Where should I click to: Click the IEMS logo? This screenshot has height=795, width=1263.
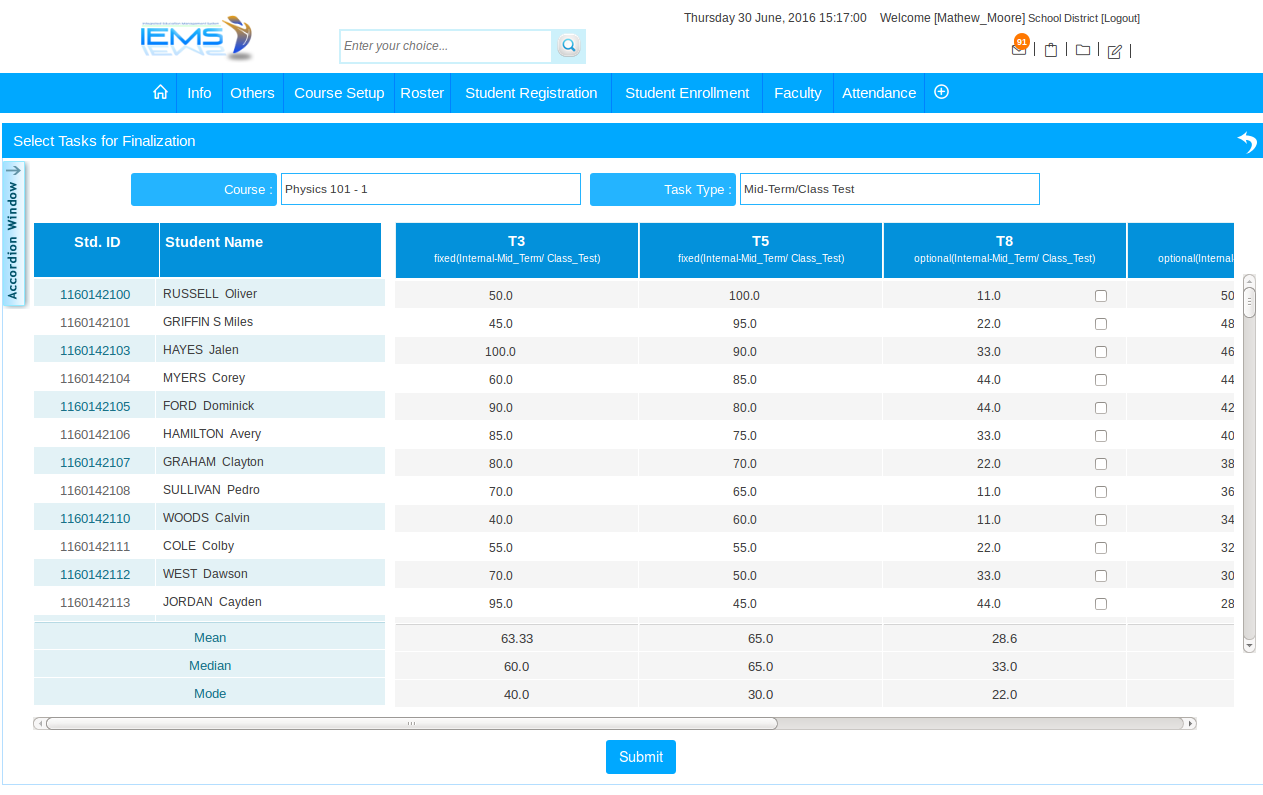tap(197, 38)
